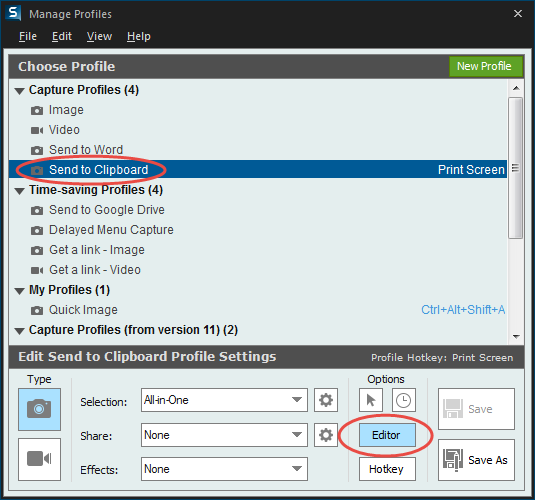535x500 pixels.
Task: Select the Video capture type camcorder icon
Action: (40, 459)
